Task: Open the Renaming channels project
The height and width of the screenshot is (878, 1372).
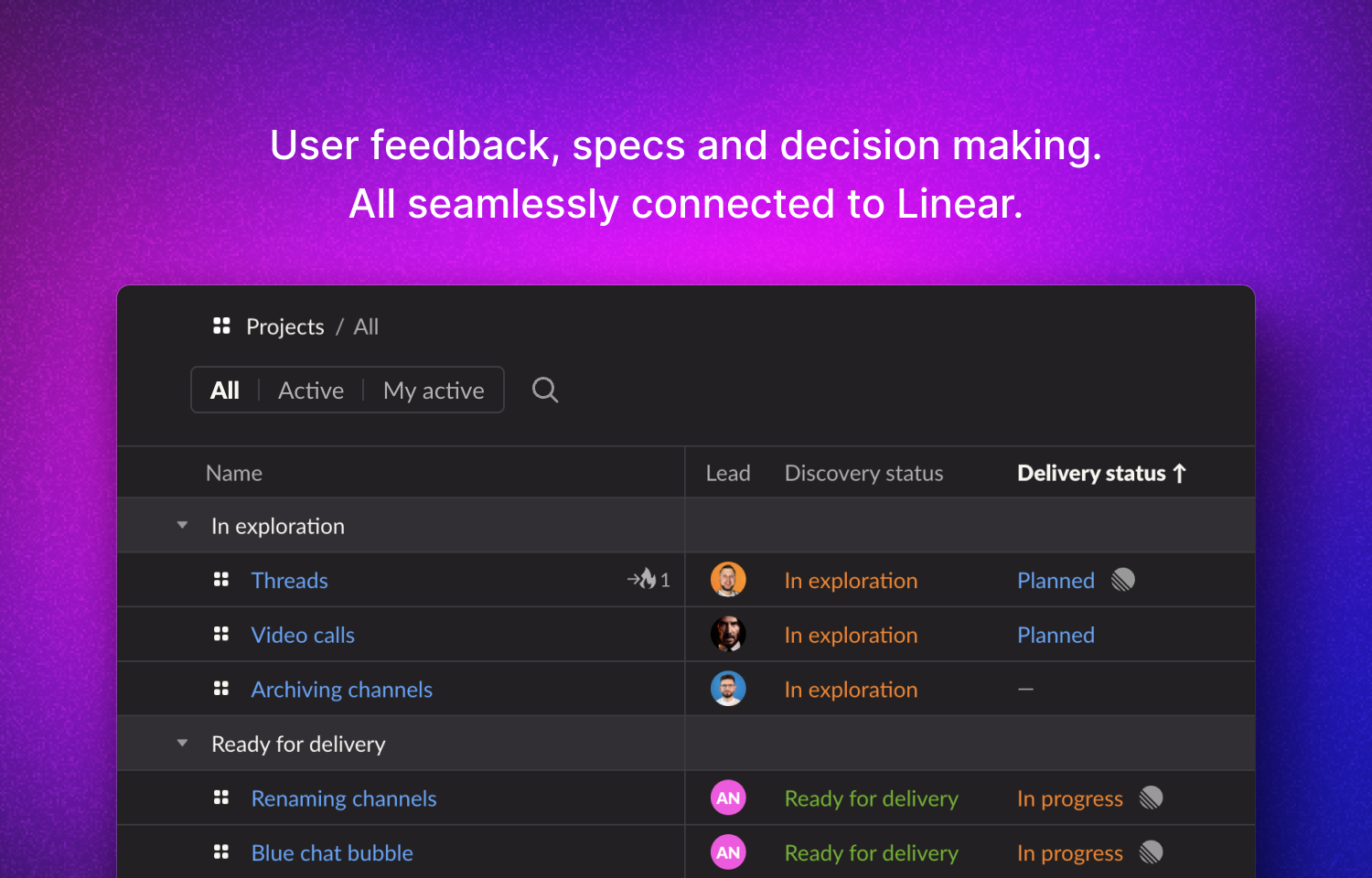Action: point(344,798)
